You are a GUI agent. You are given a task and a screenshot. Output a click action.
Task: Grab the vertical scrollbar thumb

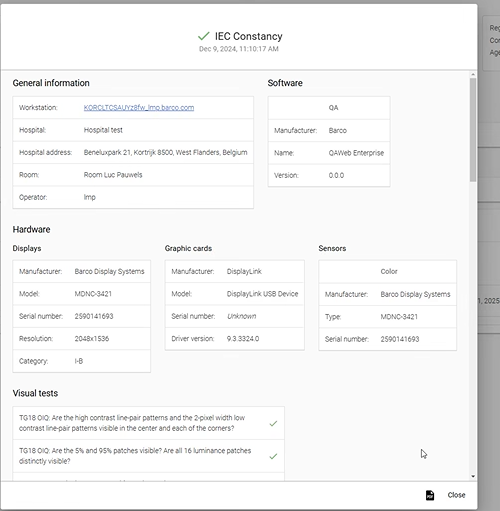[473, 130]
